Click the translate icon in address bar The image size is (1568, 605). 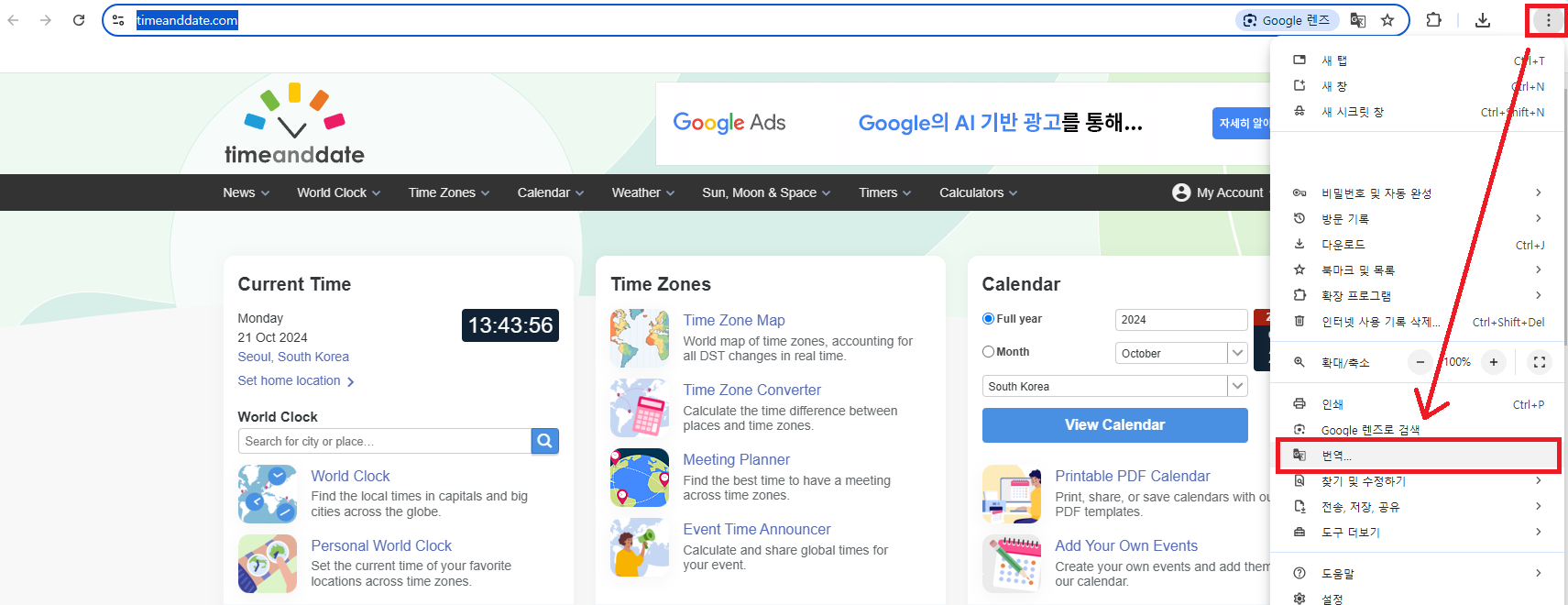click(1358, 20)
